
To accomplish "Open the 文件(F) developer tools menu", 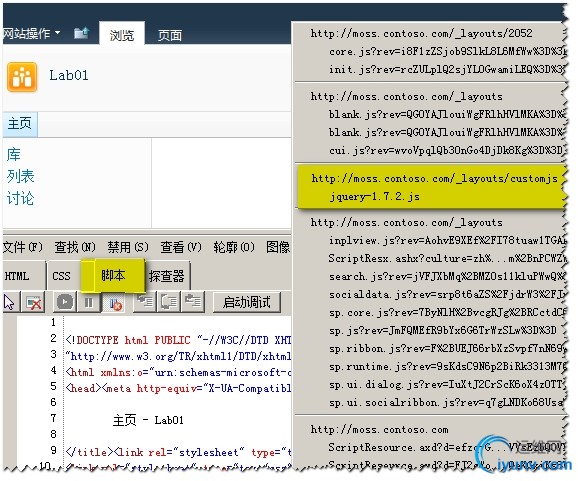I will [x=23, y=247].
